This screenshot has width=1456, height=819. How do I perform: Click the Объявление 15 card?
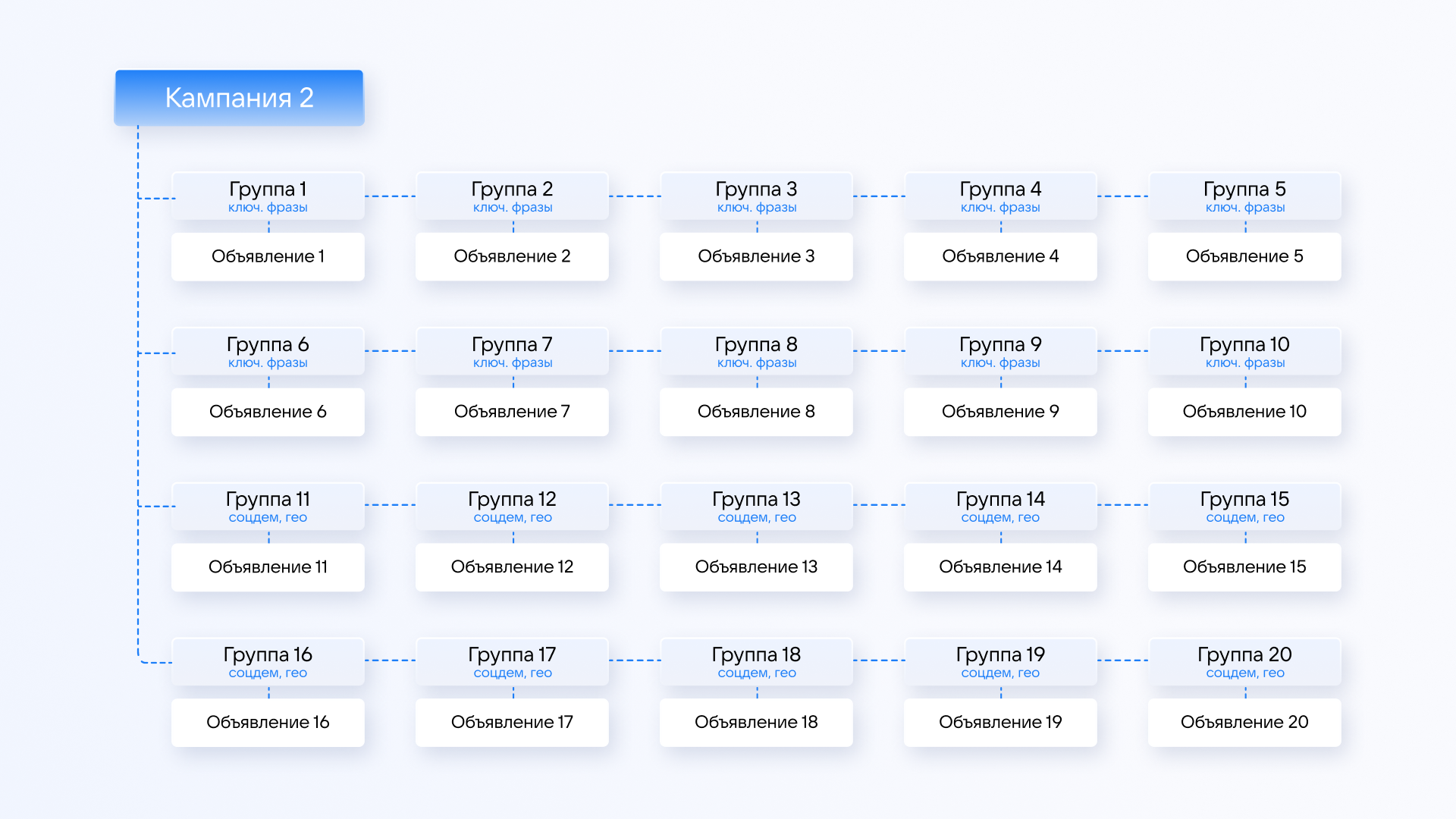coord(1244,567)
